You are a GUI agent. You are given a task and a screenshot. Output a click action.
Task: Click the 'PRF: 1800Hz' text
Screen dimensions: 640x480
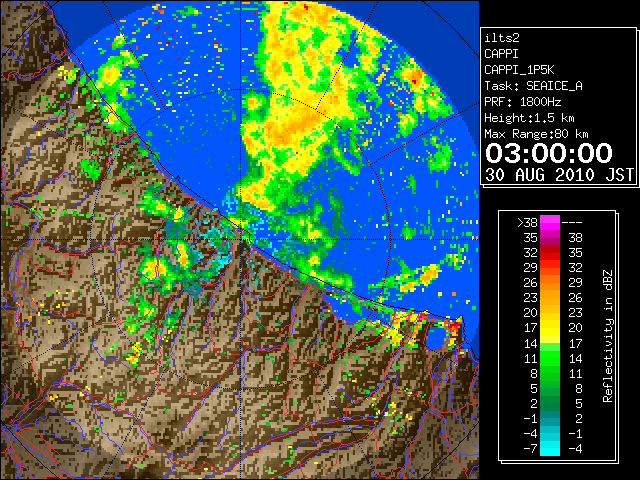(x=522, y=102)
